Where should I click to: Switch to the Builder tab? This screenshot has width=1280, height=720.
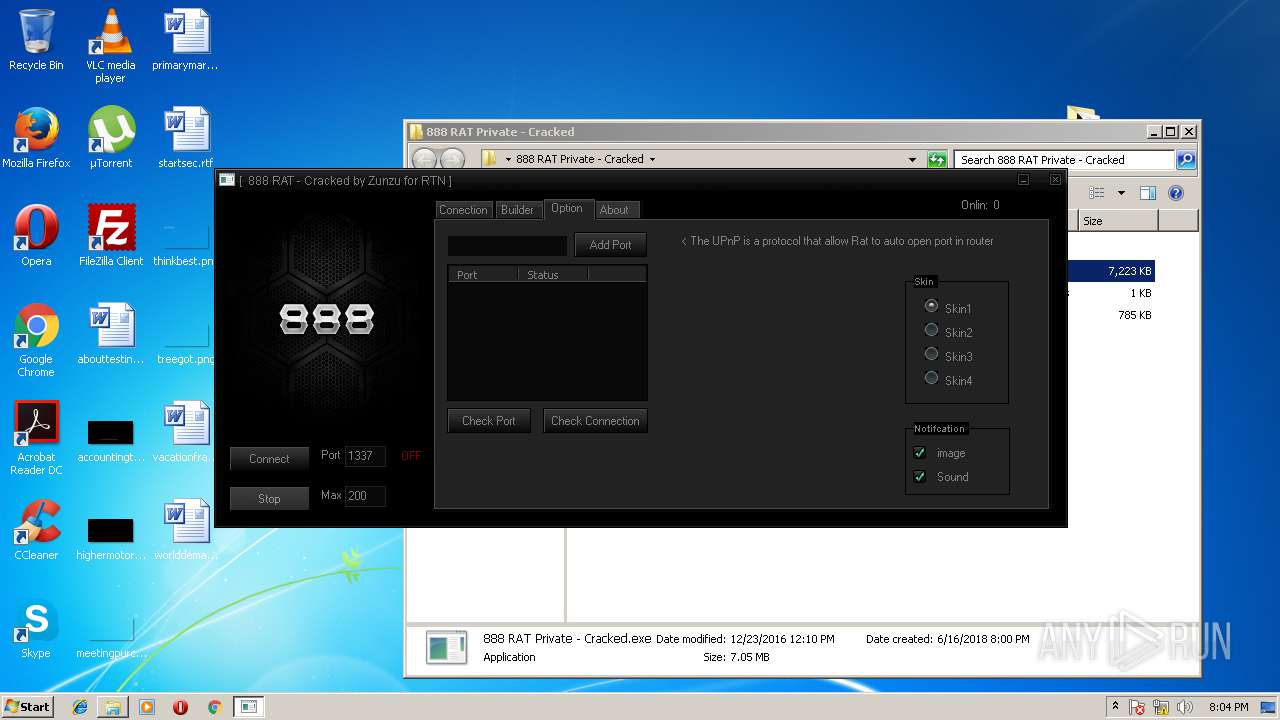517,210
